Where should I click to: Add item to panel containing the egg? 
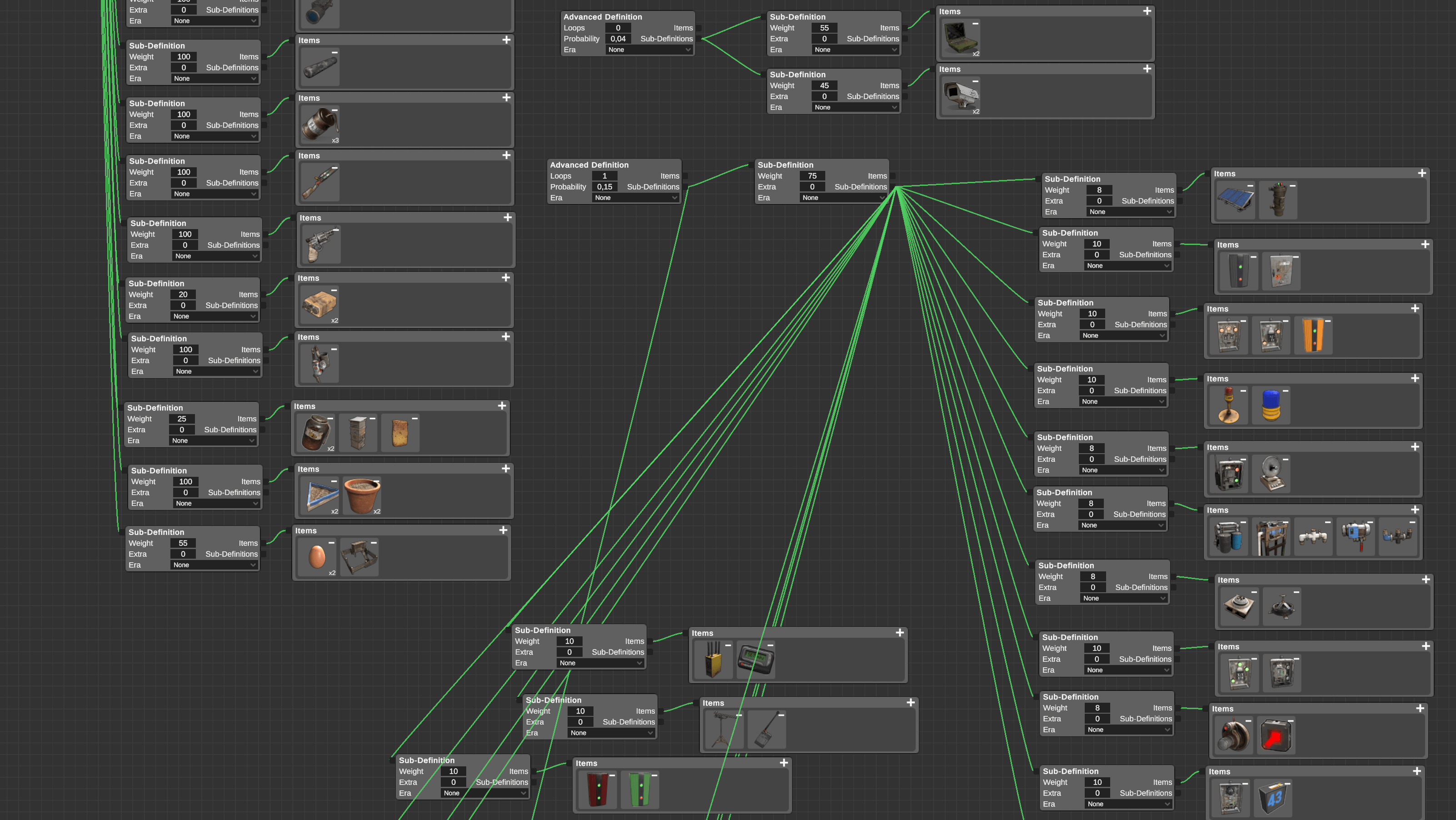503,530
